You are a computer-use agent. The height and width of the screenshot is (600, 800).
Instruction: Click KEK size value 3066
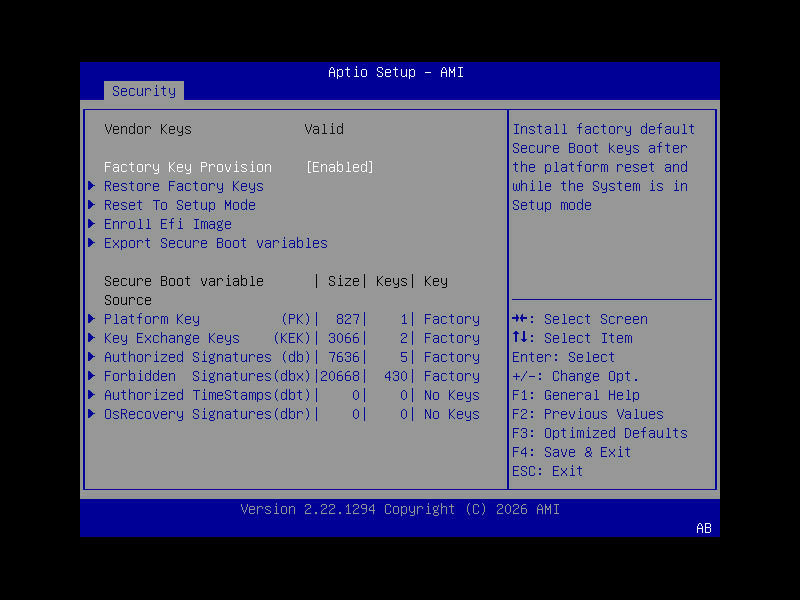344,338
